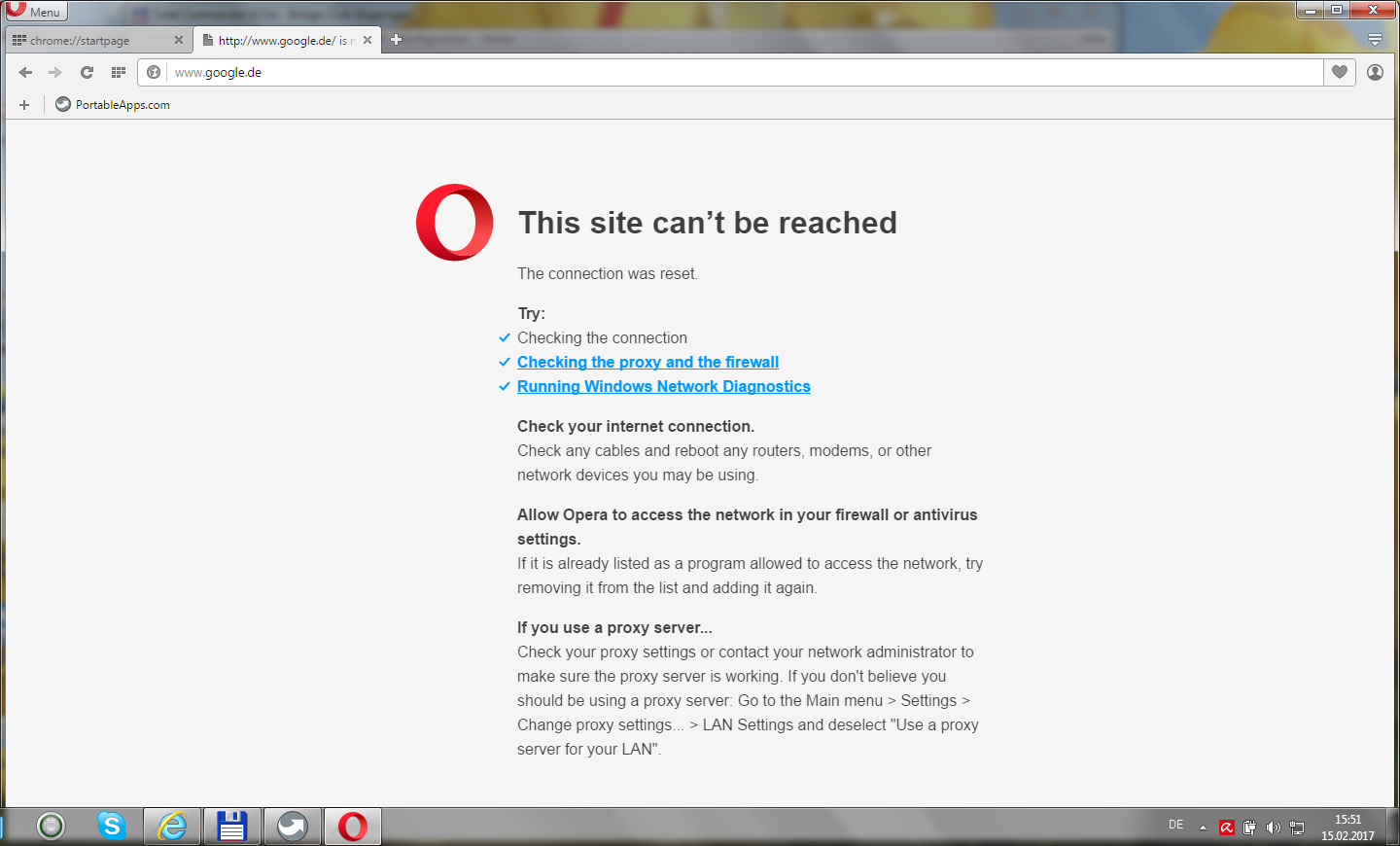This screenshot has width=1400, height=846.
Task: Launch Internet Explorer from taskbar
Action: click(172, 827)
